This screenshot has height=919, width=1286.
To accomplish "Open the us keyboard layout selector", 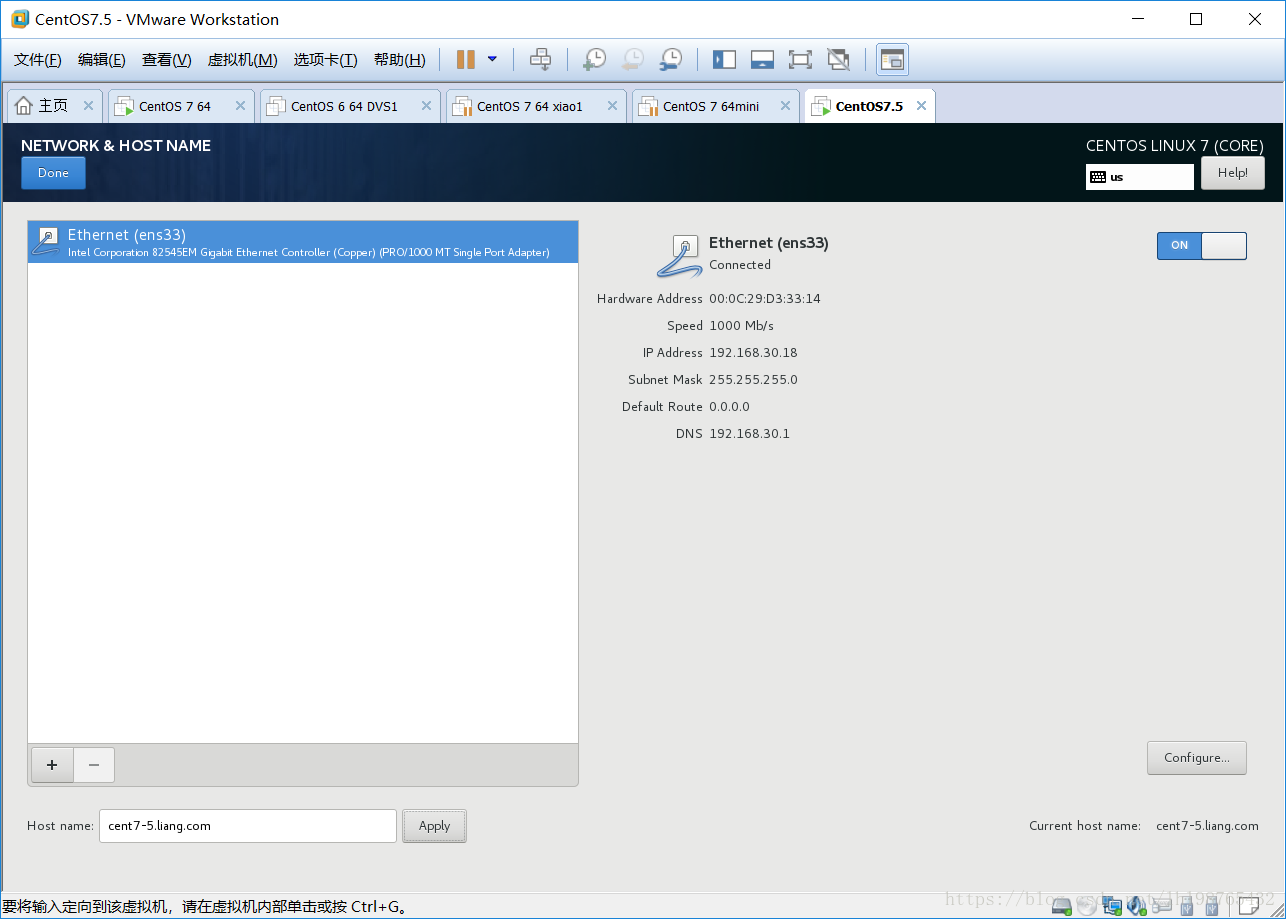I will tap(1140, 177).
